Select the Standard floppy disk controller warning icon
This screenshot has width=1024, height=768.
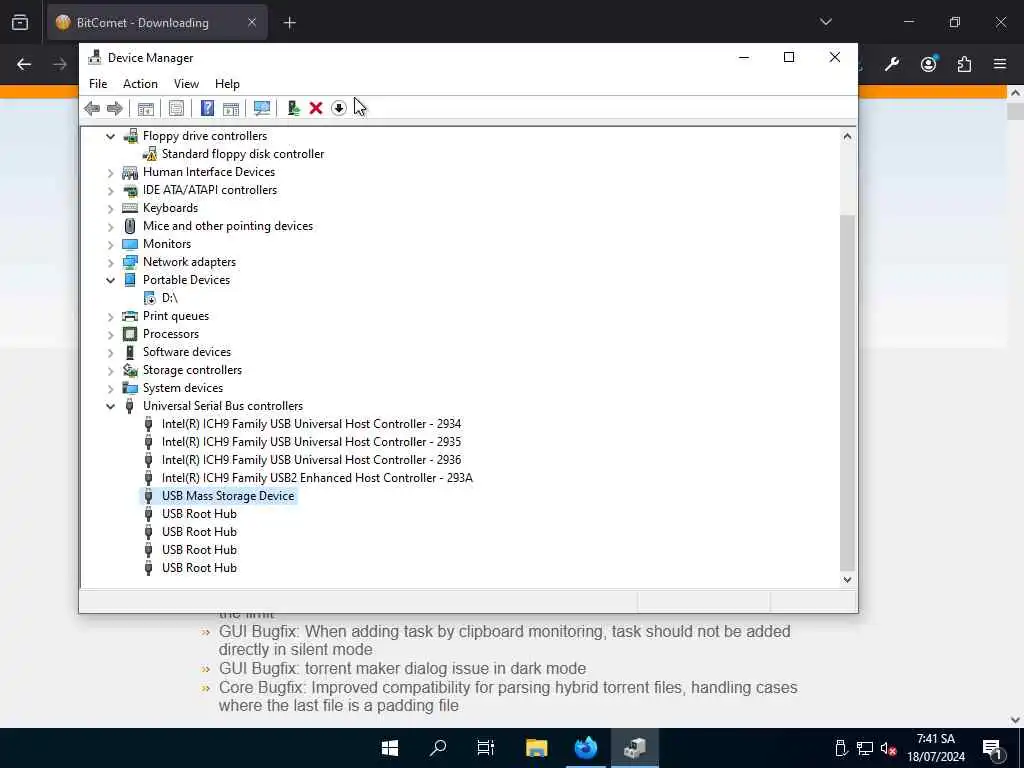[x=150, y=154]
